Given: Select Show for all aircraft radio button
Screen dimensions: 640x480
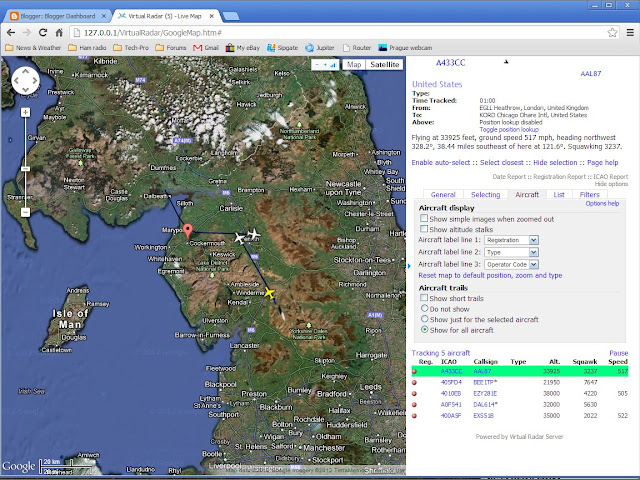Looking at the screenshot, I should 424,329.
